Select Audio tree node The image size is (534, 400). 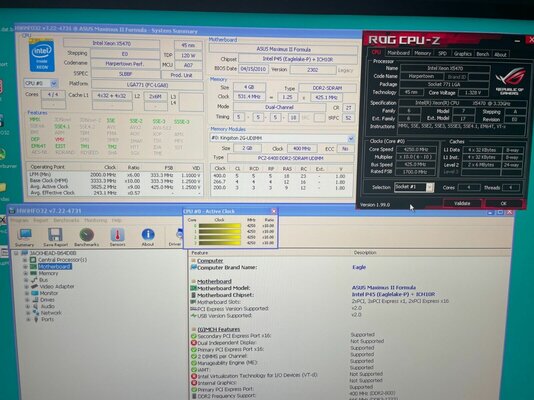point(48,306)
